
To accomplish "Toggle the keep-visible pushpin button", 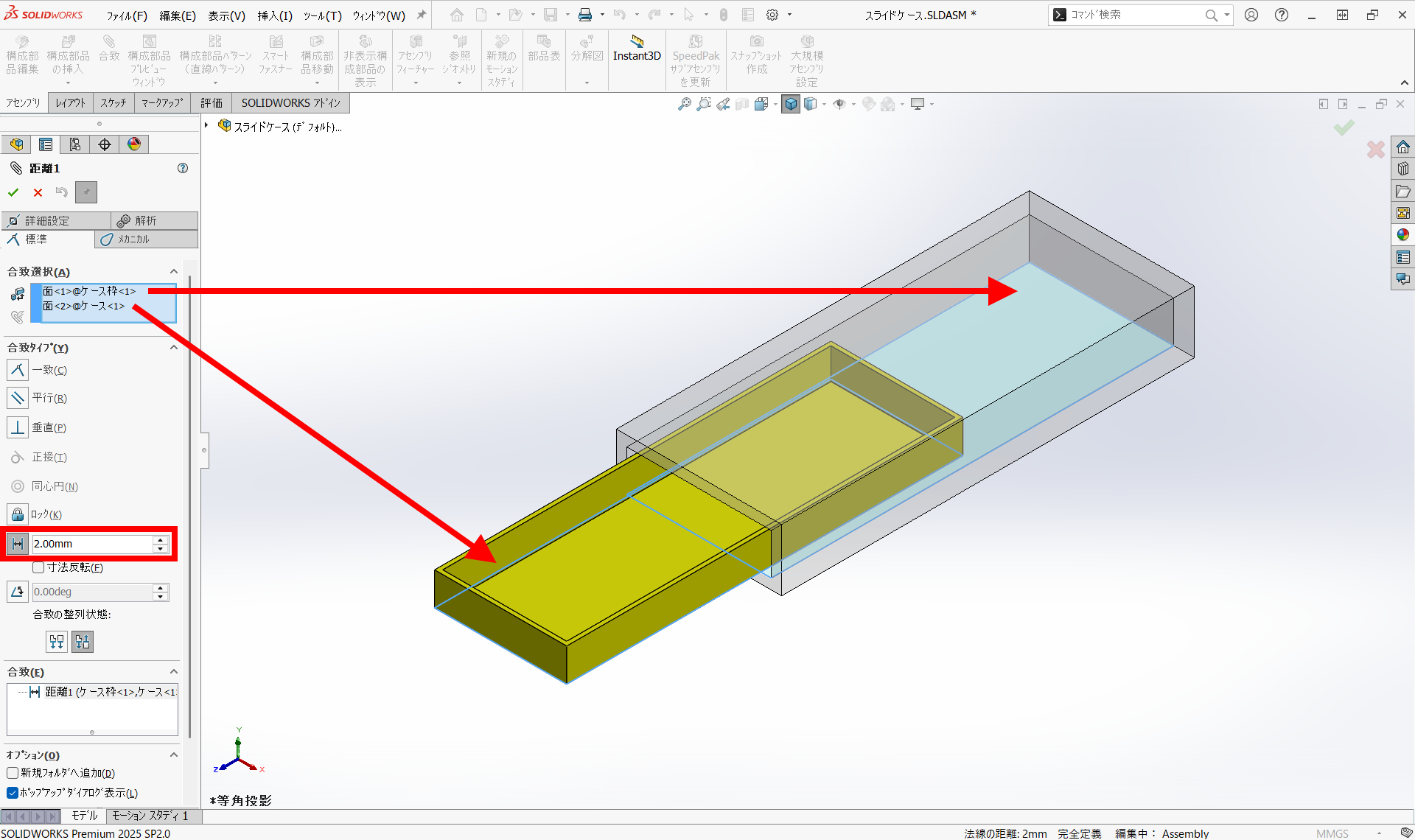I will pos(86,192).
